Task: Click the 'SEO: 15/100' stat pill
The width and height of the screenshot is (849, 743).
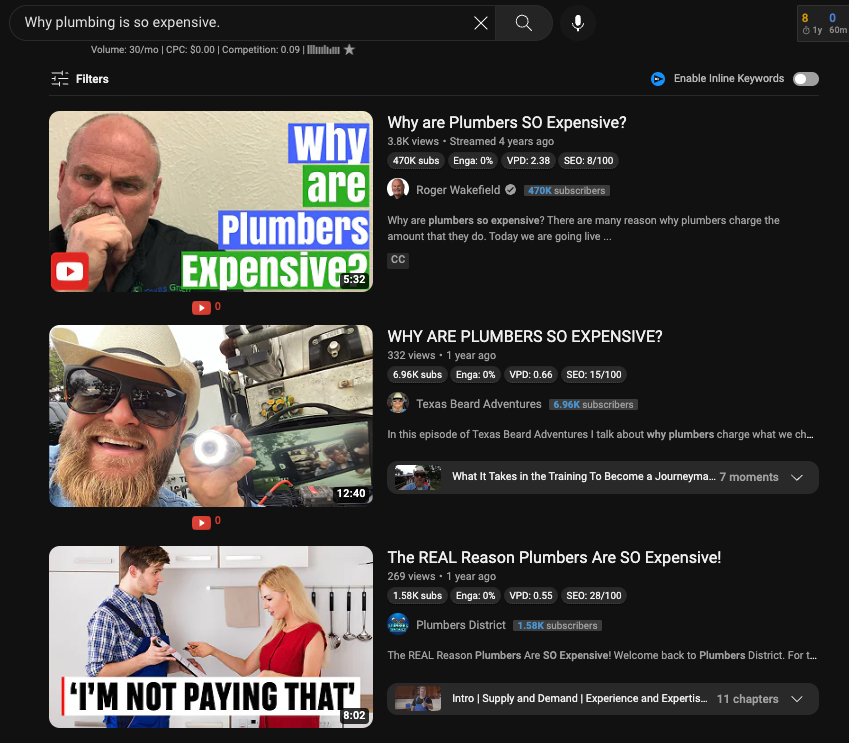Action: coord(594,375)
